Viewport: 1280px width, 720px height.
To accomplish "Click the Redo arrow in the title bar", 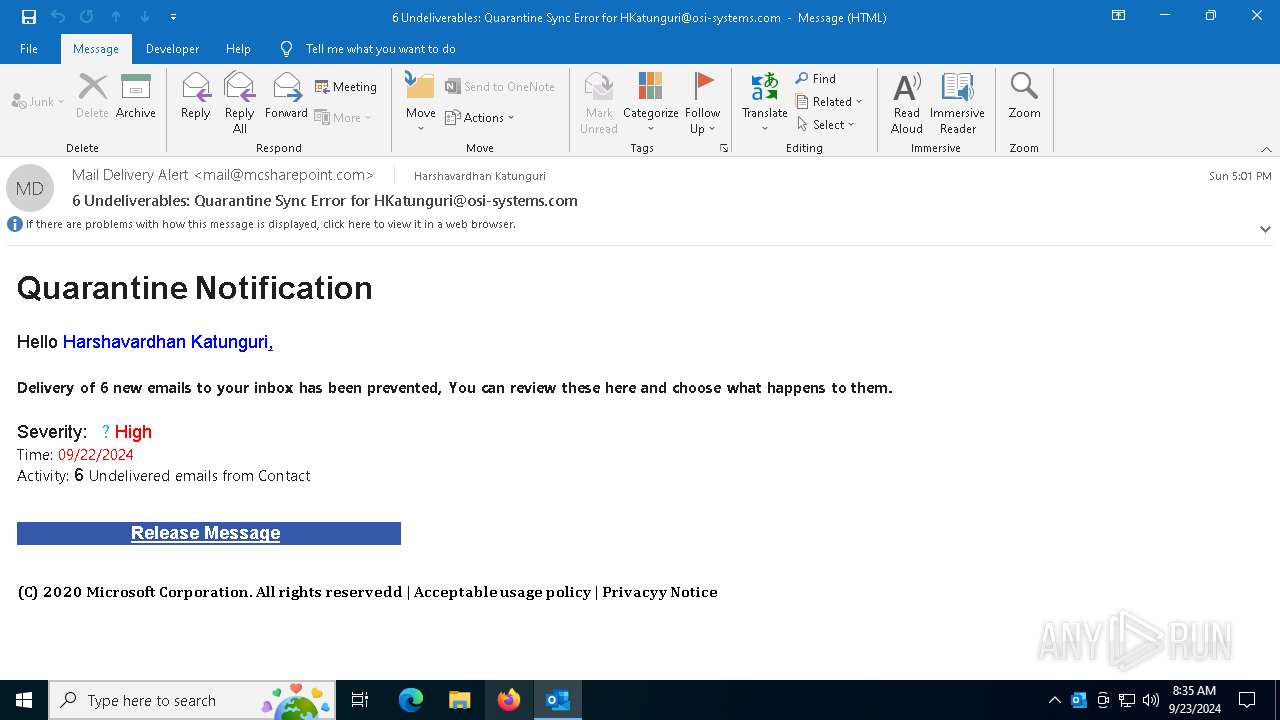I will coord(87,17).
